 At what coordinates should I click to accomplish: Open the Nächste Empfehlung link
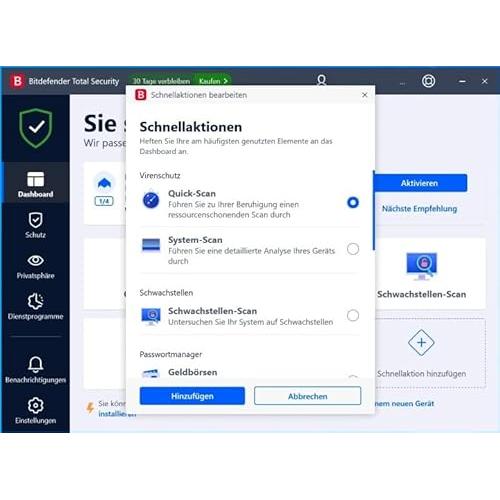pos(419,209)
